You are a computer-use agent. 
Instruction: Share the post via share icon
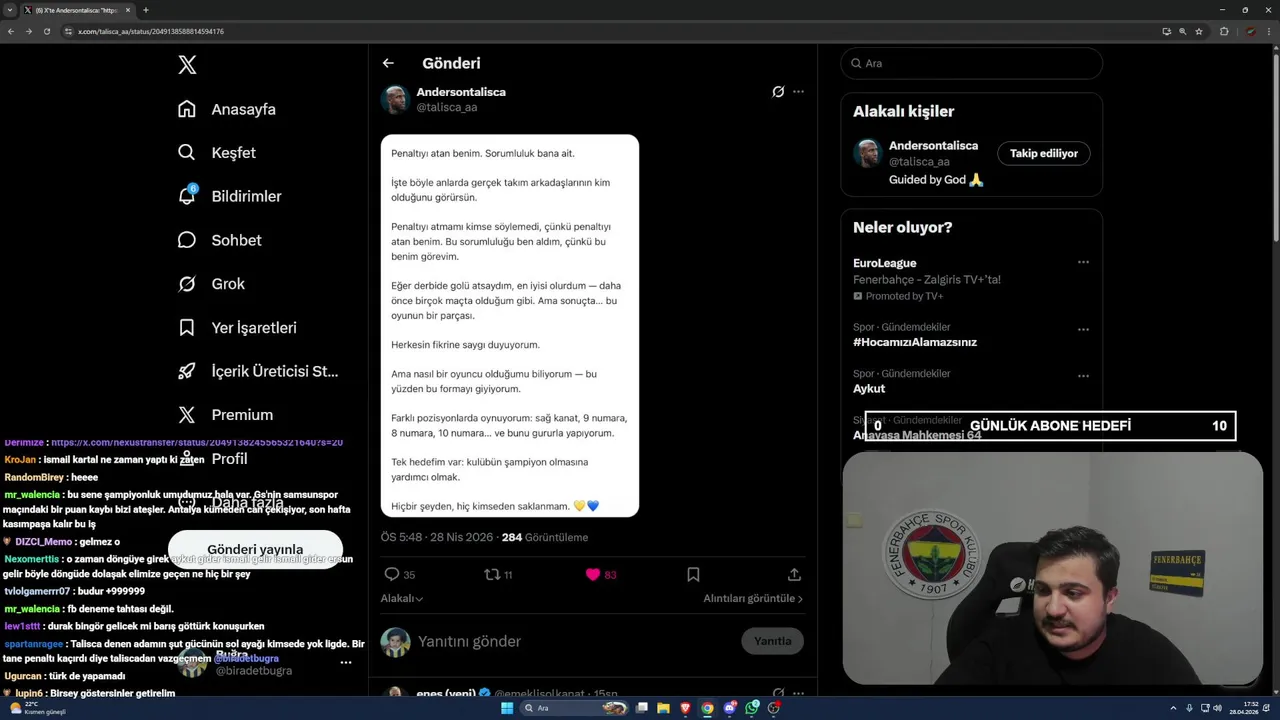794,574
